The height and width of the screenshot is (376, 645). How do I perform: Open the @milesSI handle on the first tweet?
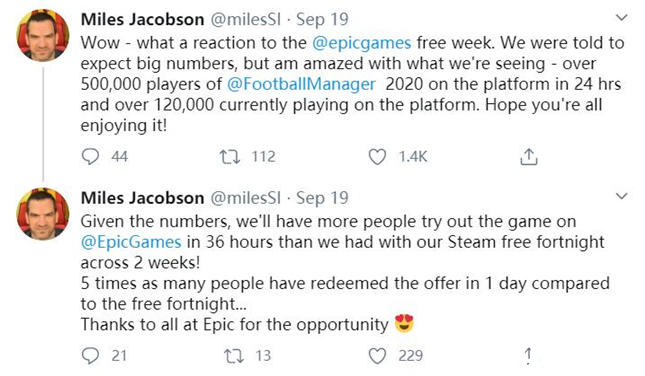coord(246,20)
